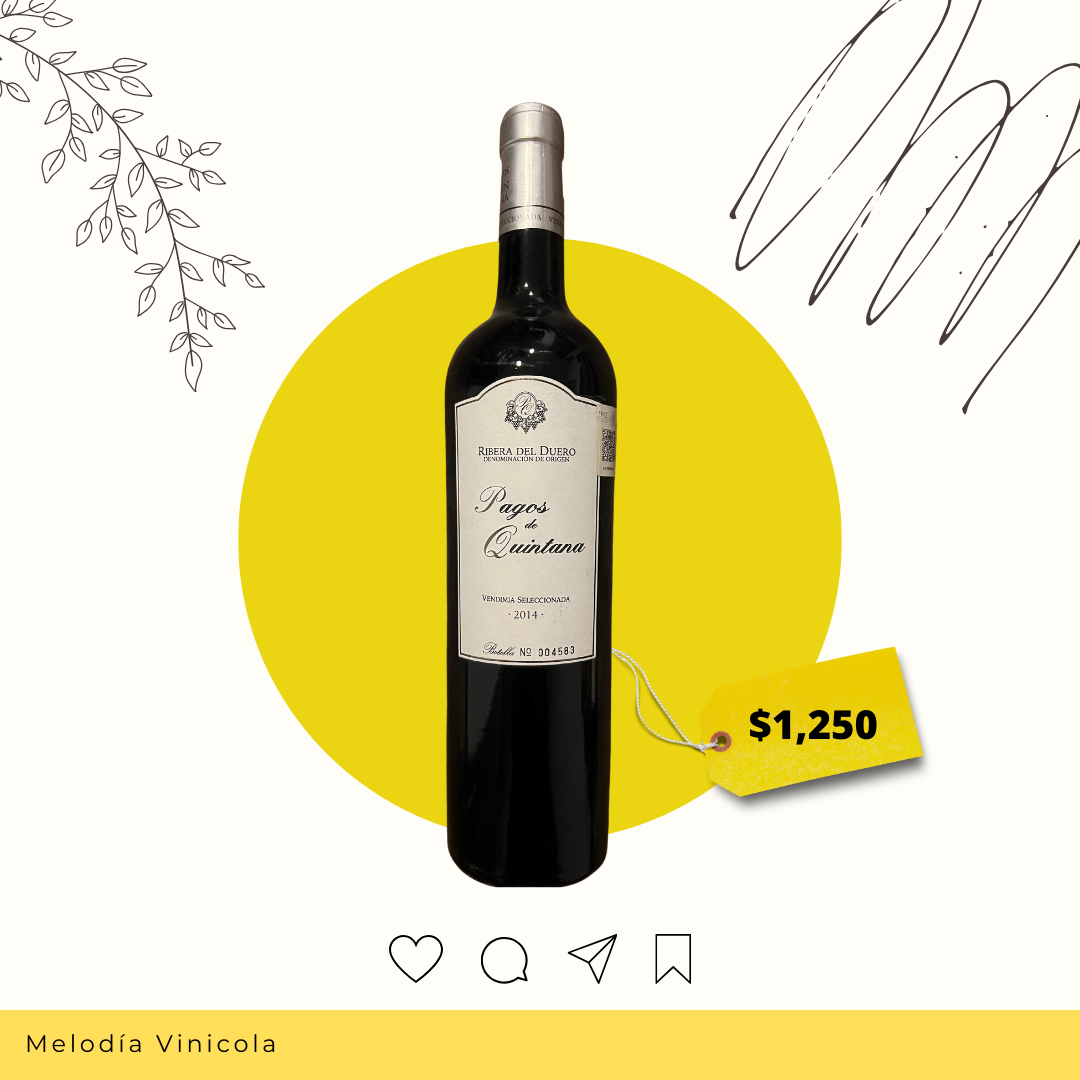Open the comment speech bubble icon
This screenshot has width=1080, height=1080.
pos(505,959)
